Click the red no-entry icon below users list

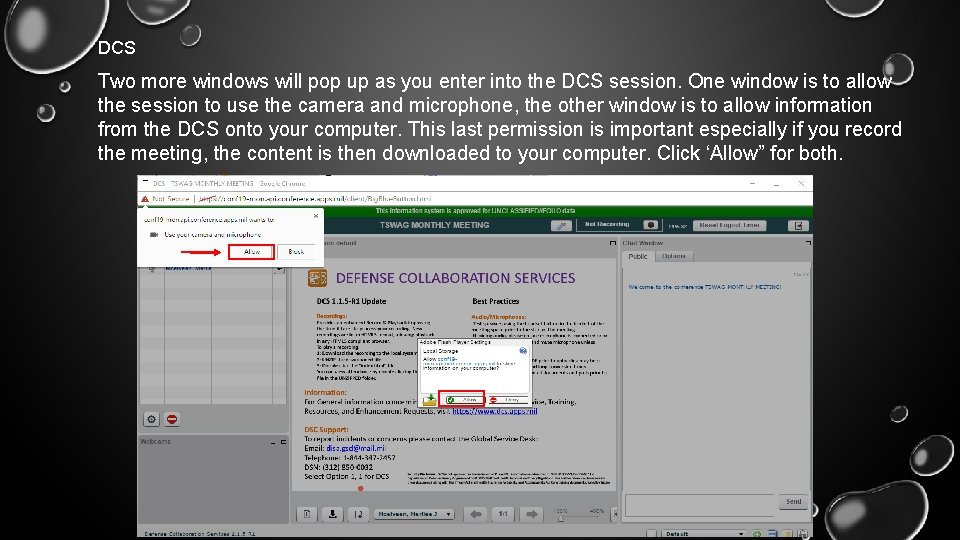pos(172,419)
